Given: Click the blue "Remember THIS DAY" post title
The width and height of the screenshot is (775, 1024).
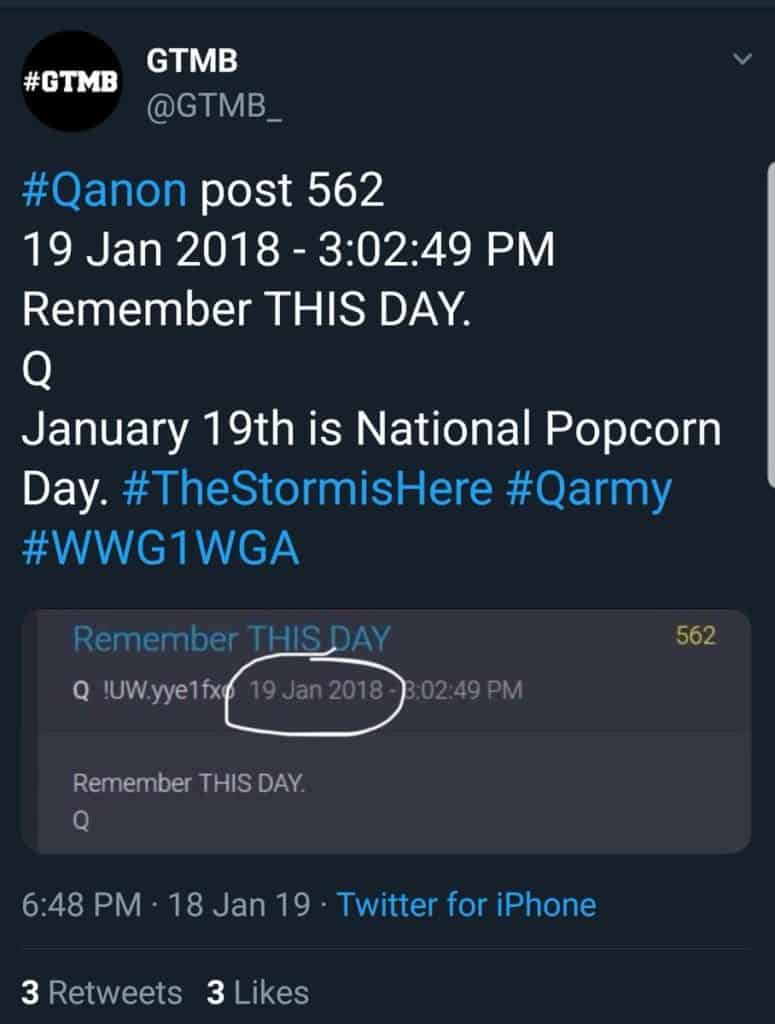Looking at the screenshot, I should pyautogui.click(x=231, y=639).
